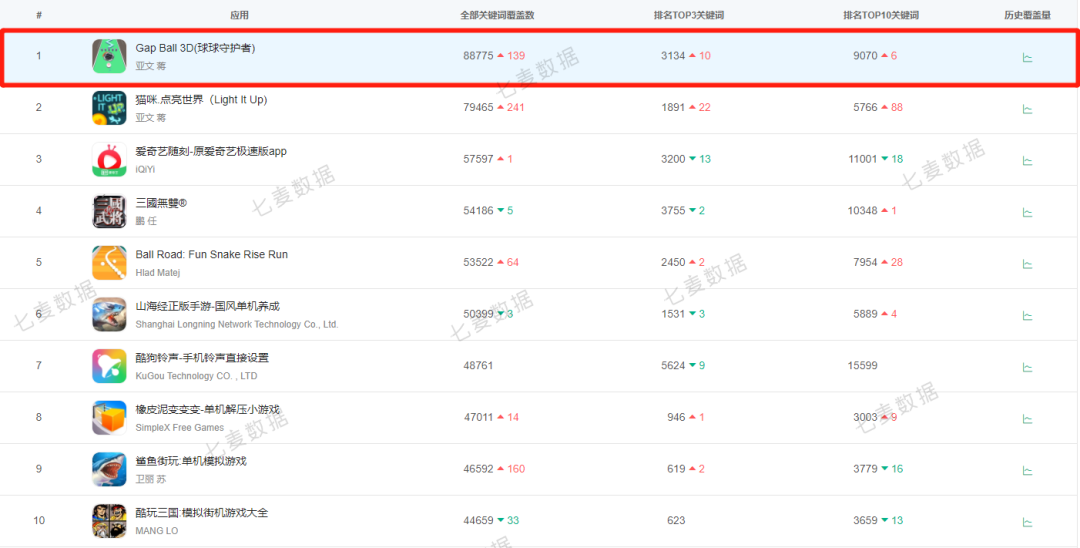The height and width of the screenshot is (548, 1080).
Task: Open Gap Ball 3D app icon
Action: click(110, 56)
